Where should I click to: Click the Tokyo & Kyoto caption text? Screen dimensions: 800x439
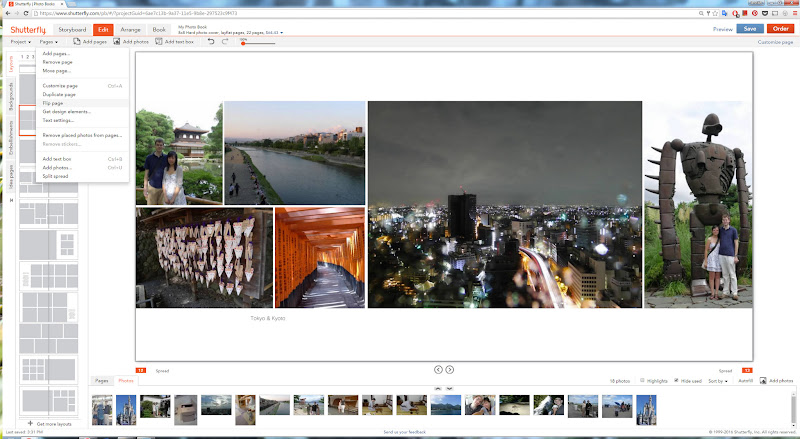[x=267, y=318]
